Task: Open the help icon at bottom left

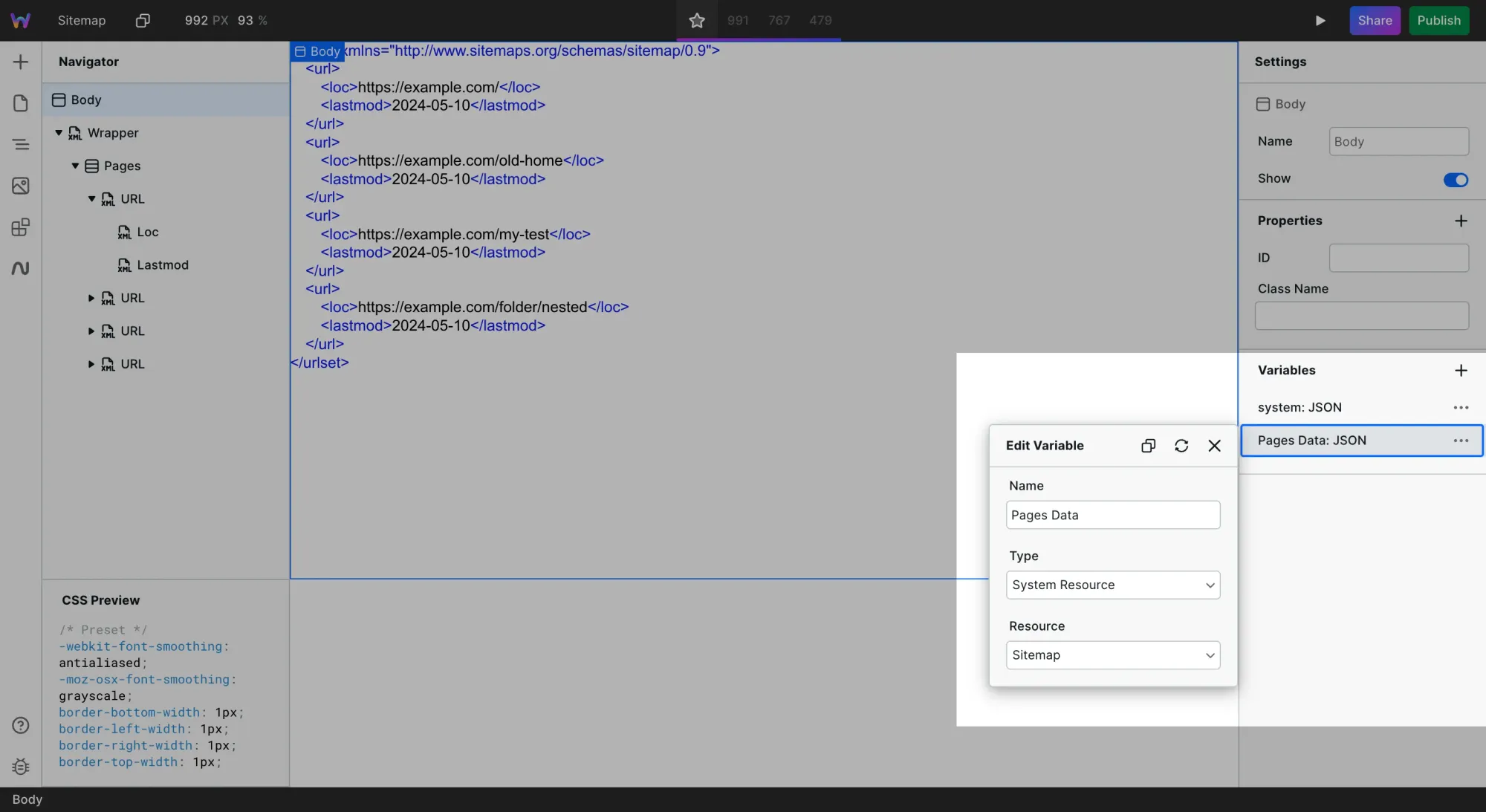Action: tap(20, 724)
